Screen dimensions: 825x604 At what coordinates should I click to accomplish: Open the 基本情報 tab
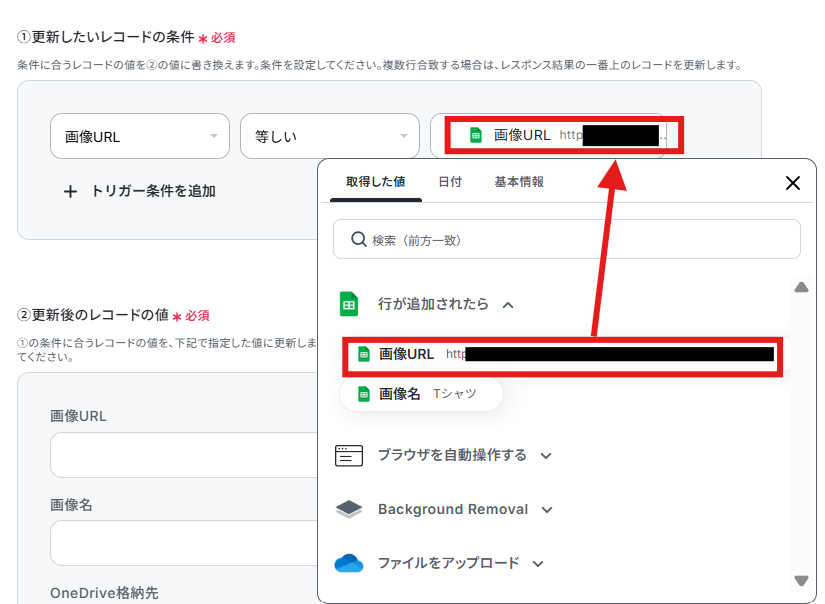click(519, 182)
